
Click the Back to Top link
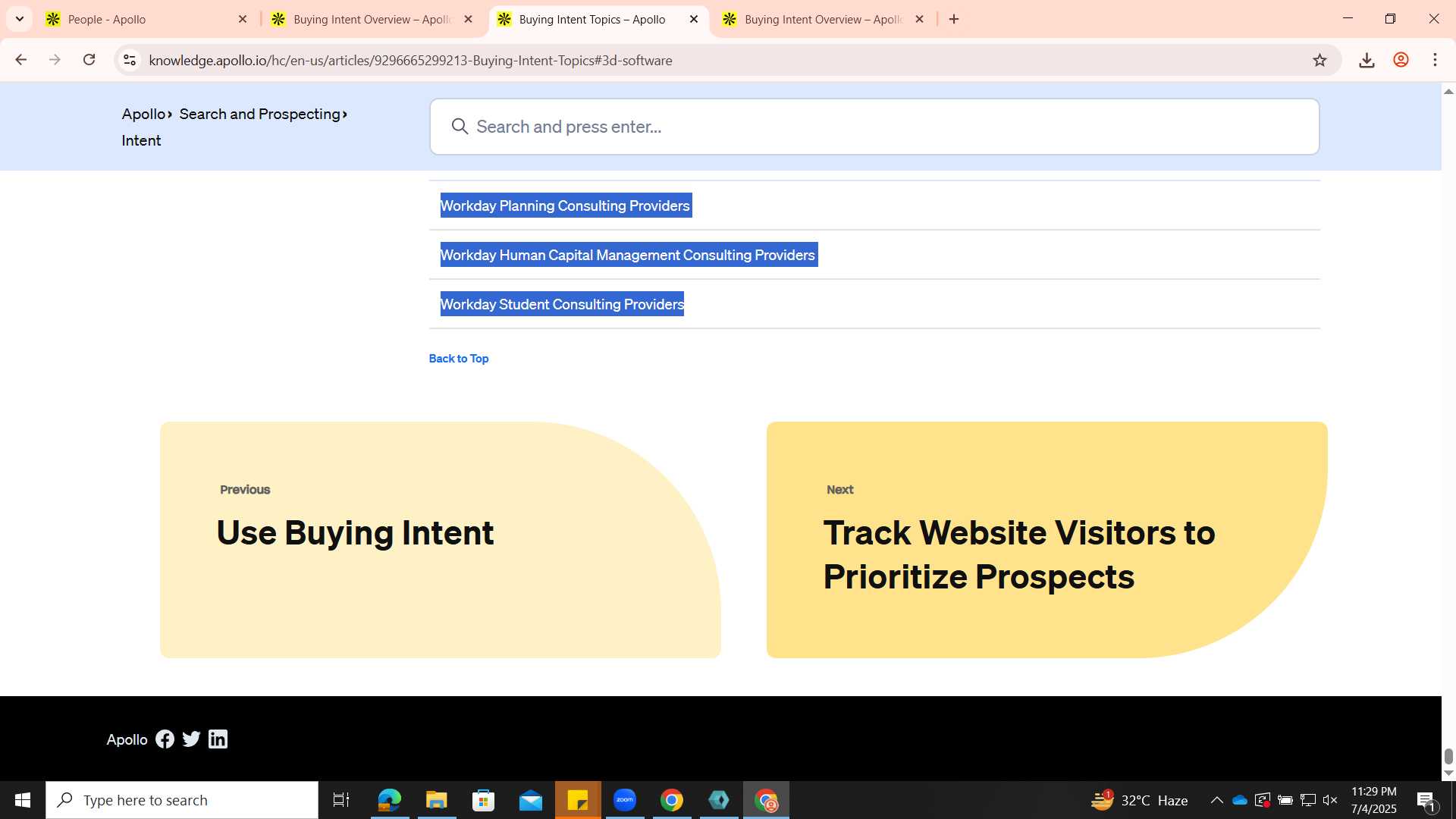coord(459,359)
